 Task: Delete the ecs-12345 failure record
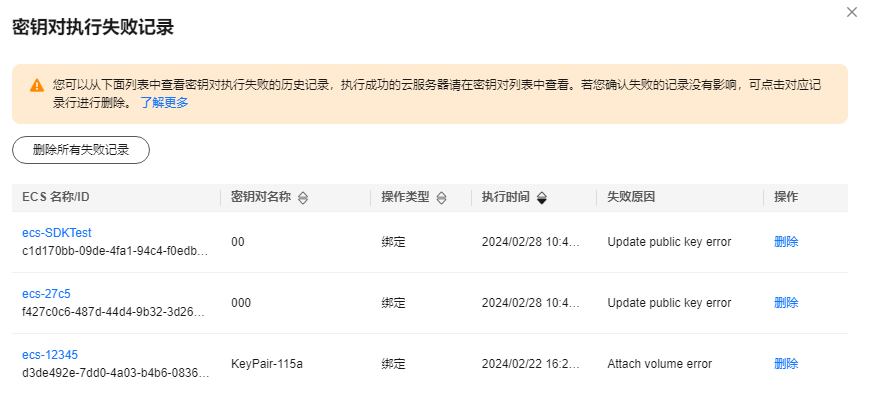[x=786, y=364]
